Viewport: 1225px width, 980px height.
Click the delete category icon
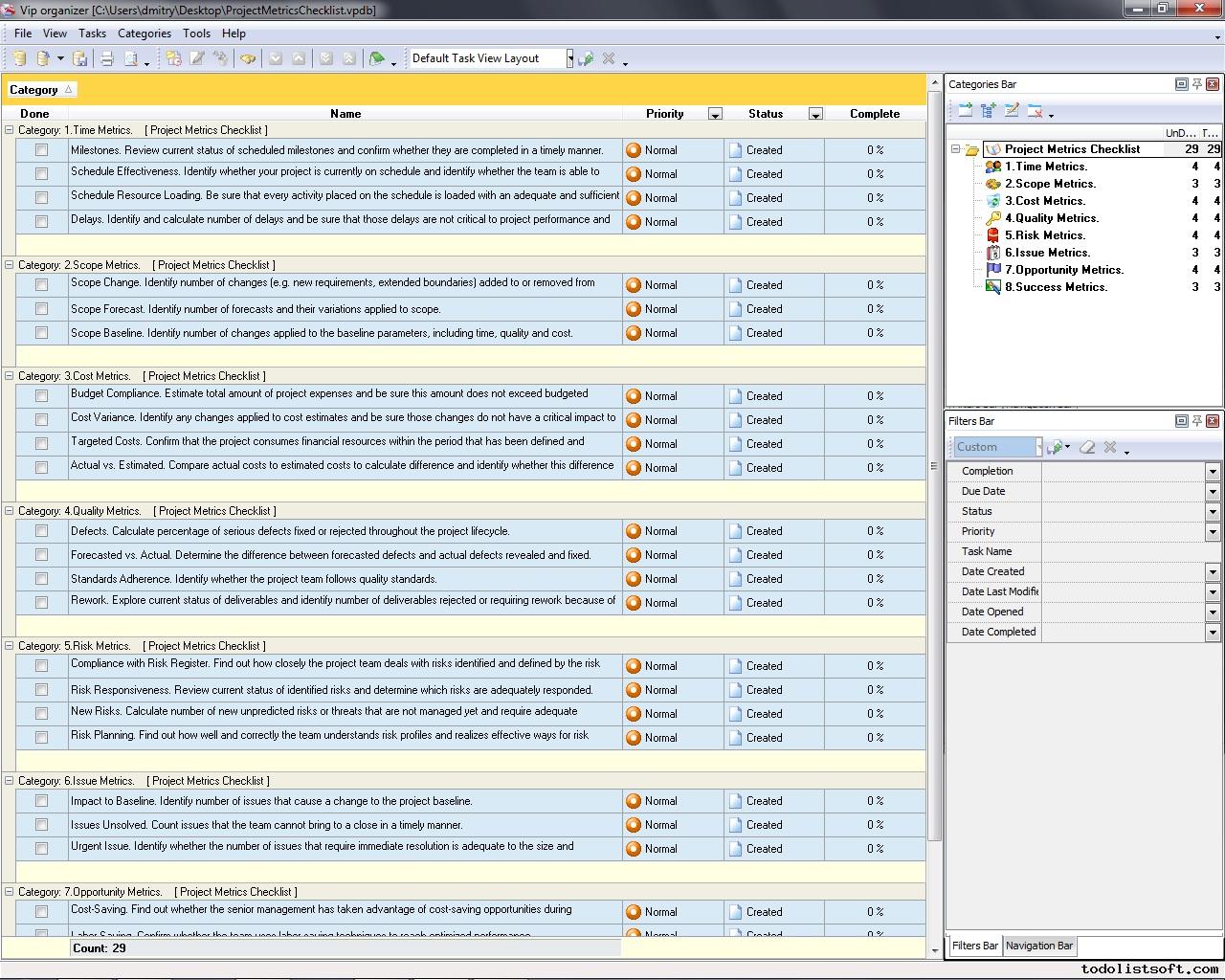[x=1035, y=111]
